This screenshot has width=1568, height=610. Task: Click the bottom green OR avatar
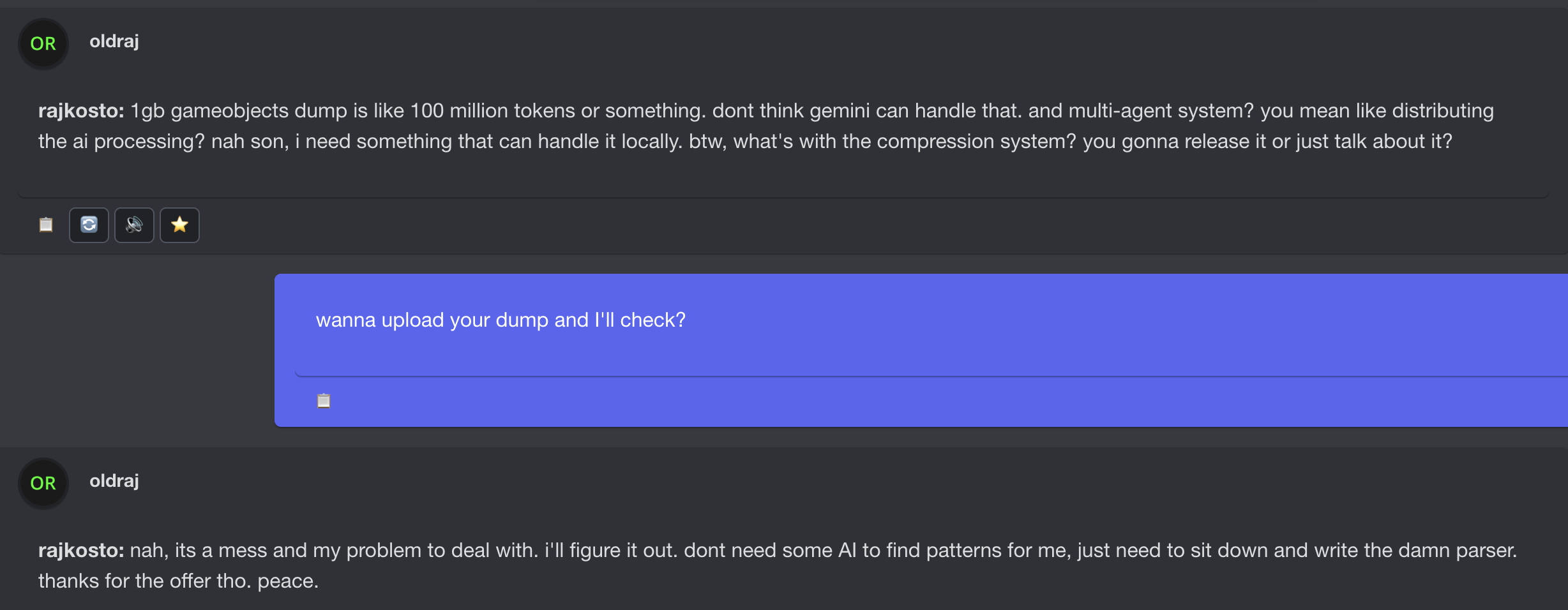pyautogui.click(x=43, y=483)
